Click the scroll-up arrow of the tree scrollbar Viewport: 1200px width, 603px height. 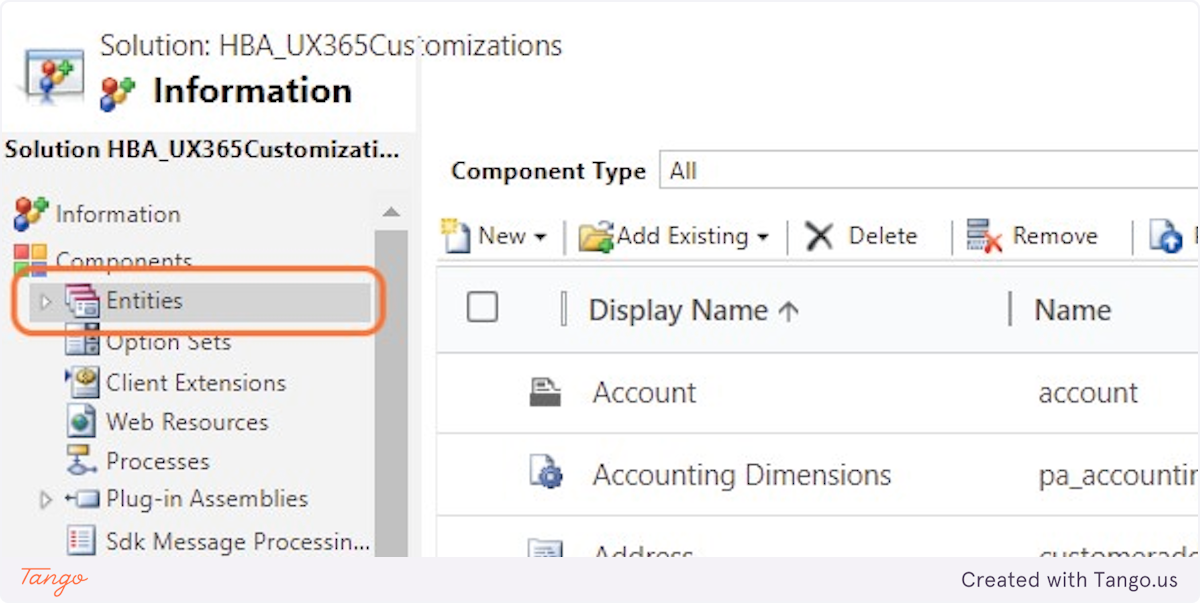point(391,213)
